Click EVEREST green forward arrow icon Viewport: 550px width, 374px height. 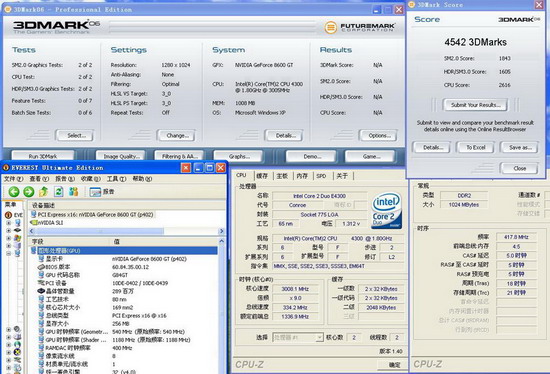click(29, 192)
